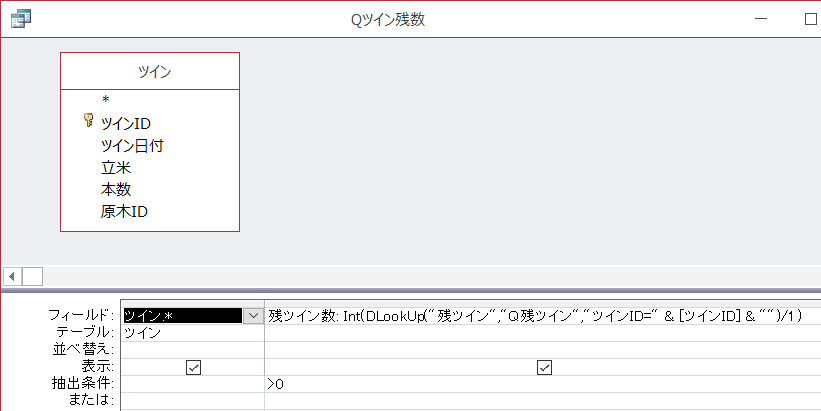Click the 残ツイン数 expression field cell
Screen dimensions: 821x411
(540, 316)
